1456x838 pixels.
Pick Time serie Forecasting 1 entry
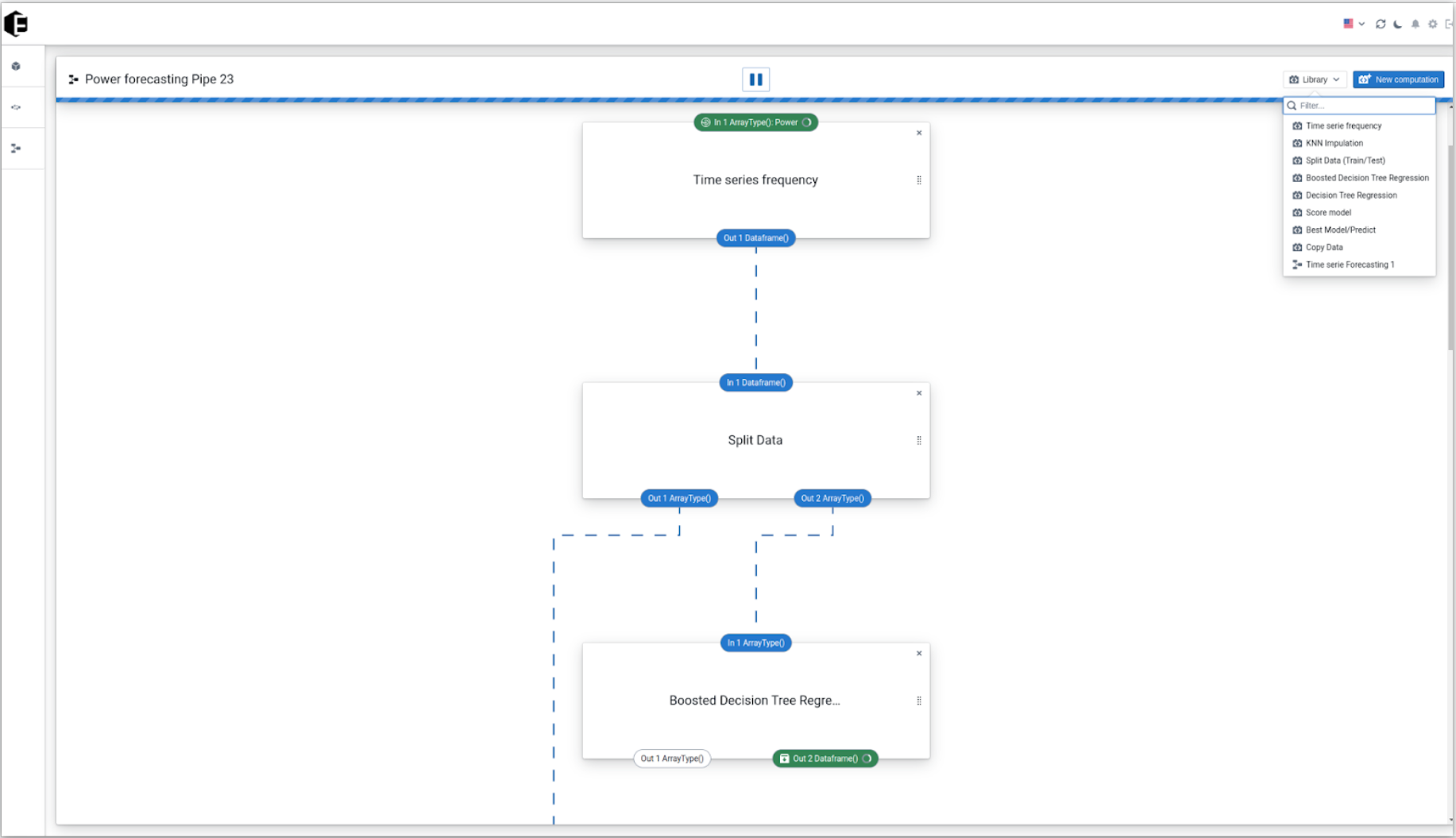[1350, 265]
